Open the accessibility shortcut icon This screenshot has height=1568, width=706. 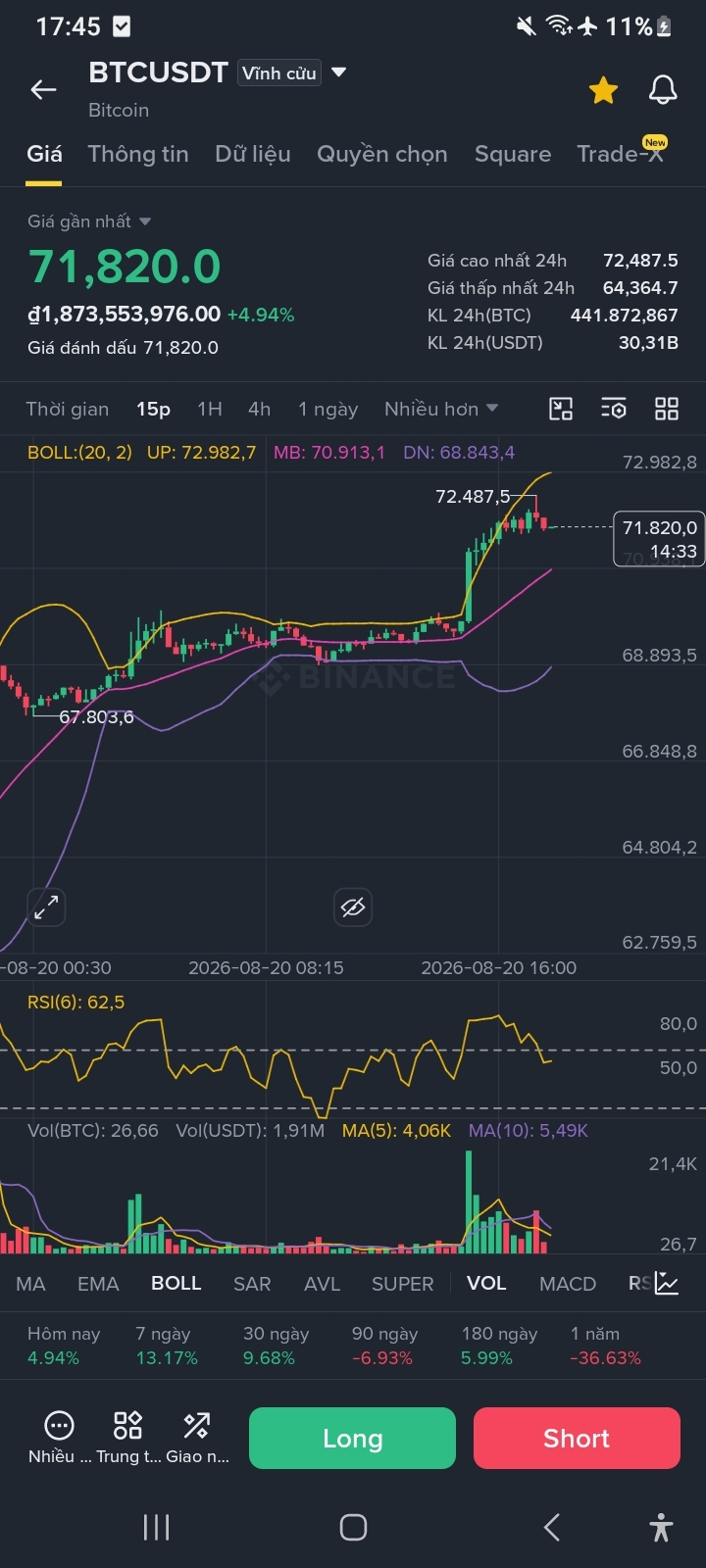pos(662,1527)
